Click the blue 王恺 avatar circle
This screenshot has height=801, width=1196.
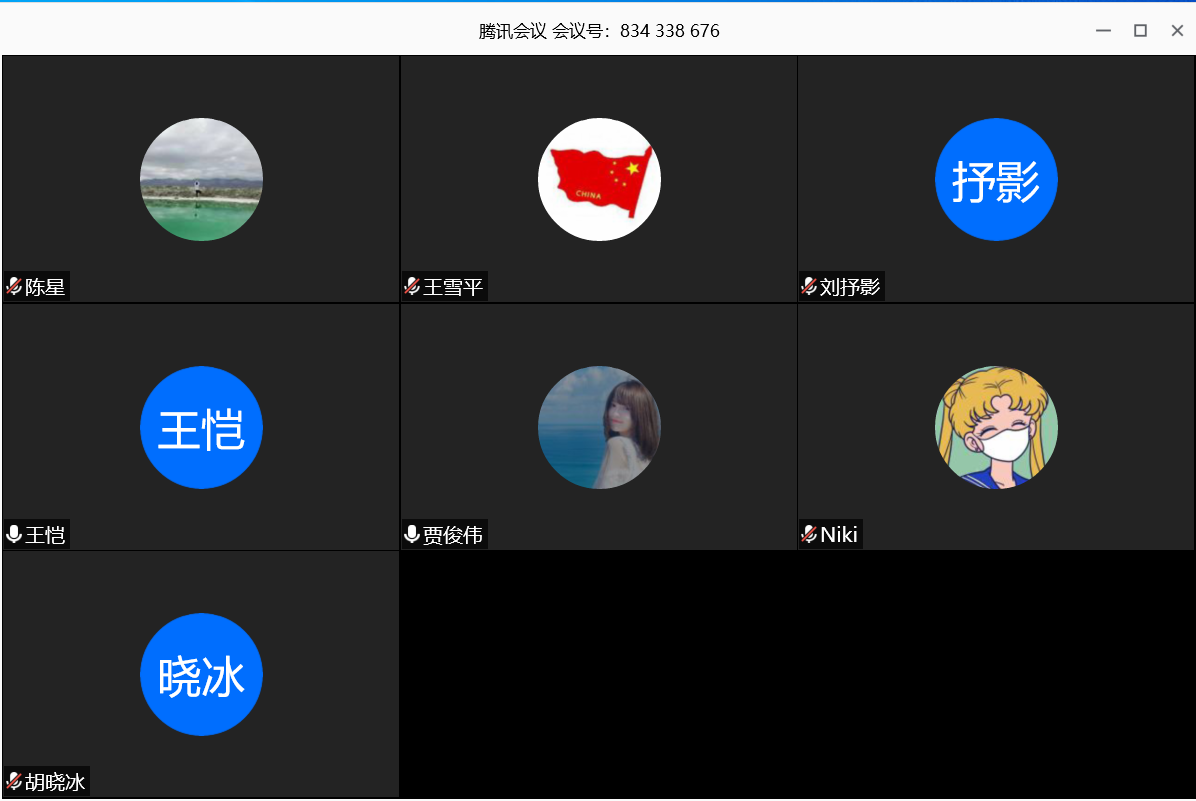201,427
